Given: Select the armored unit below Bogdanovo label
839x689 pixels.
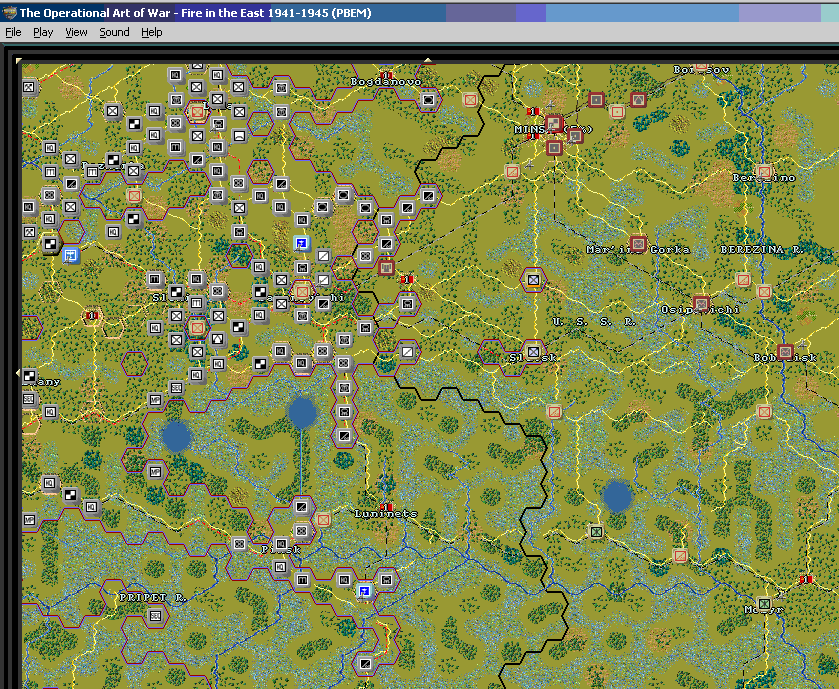Looking at the screenshot, I should 428,99.
